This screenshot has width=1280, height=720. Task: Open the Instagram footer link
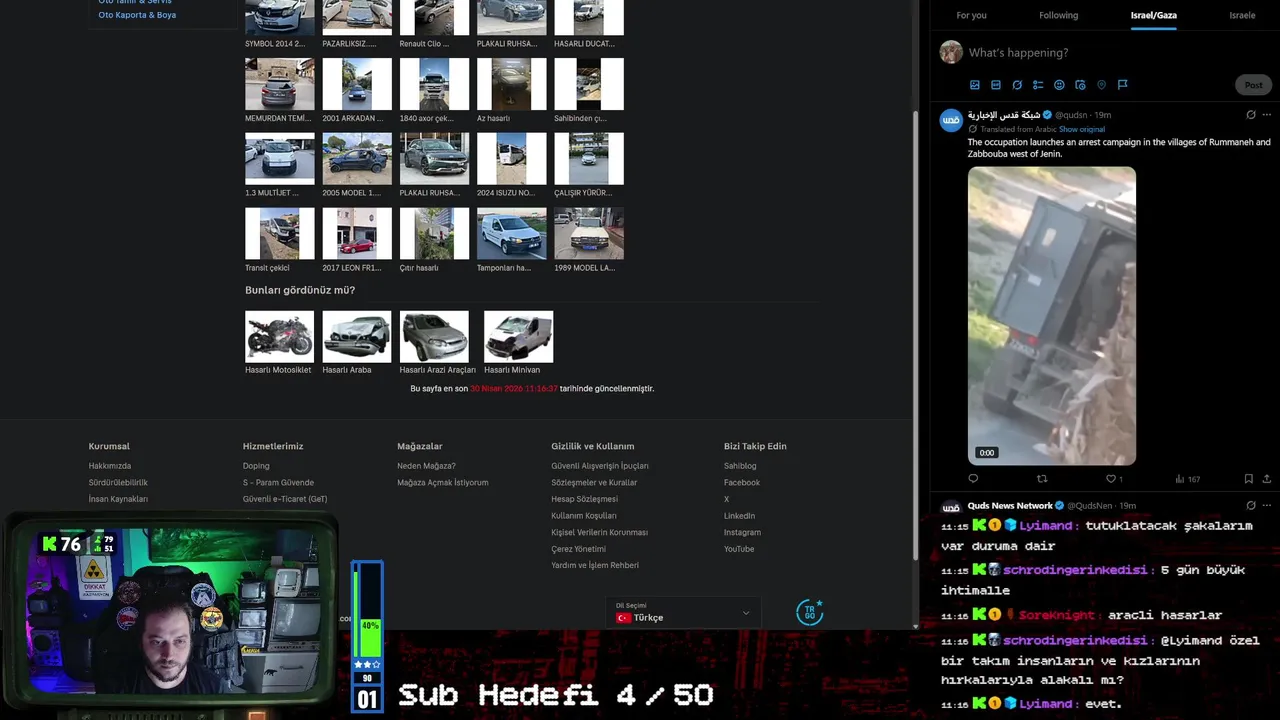click(x=742, y=533)
